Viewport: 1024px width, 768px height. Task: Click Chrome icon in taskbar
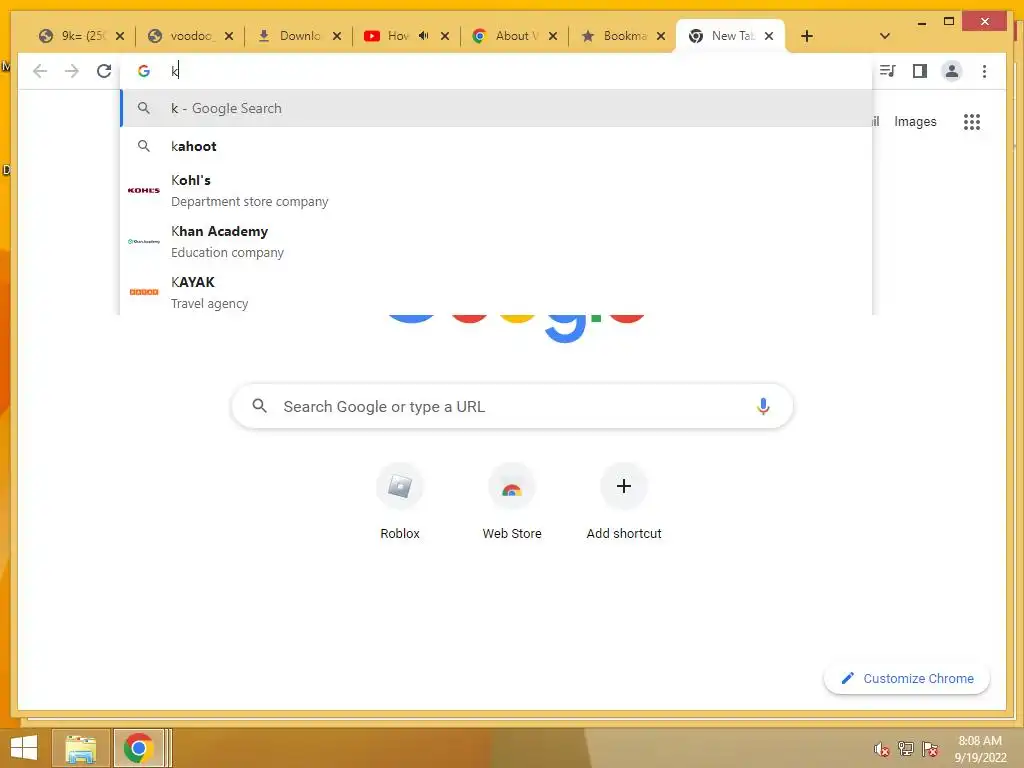[x=138, y=748]
